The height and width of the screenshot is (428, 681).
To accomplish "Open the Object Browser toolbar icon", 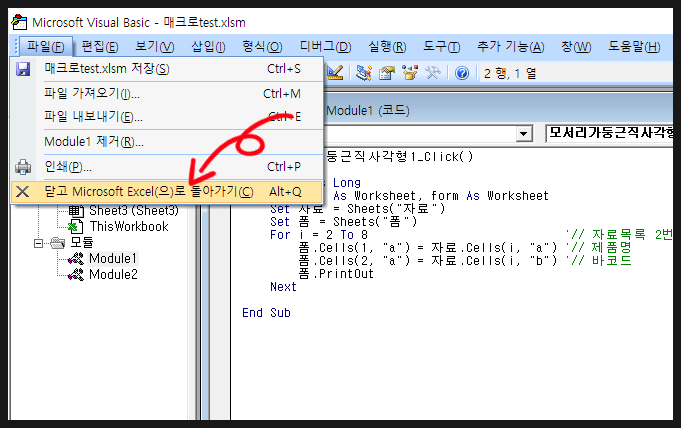I will [410, 73].
